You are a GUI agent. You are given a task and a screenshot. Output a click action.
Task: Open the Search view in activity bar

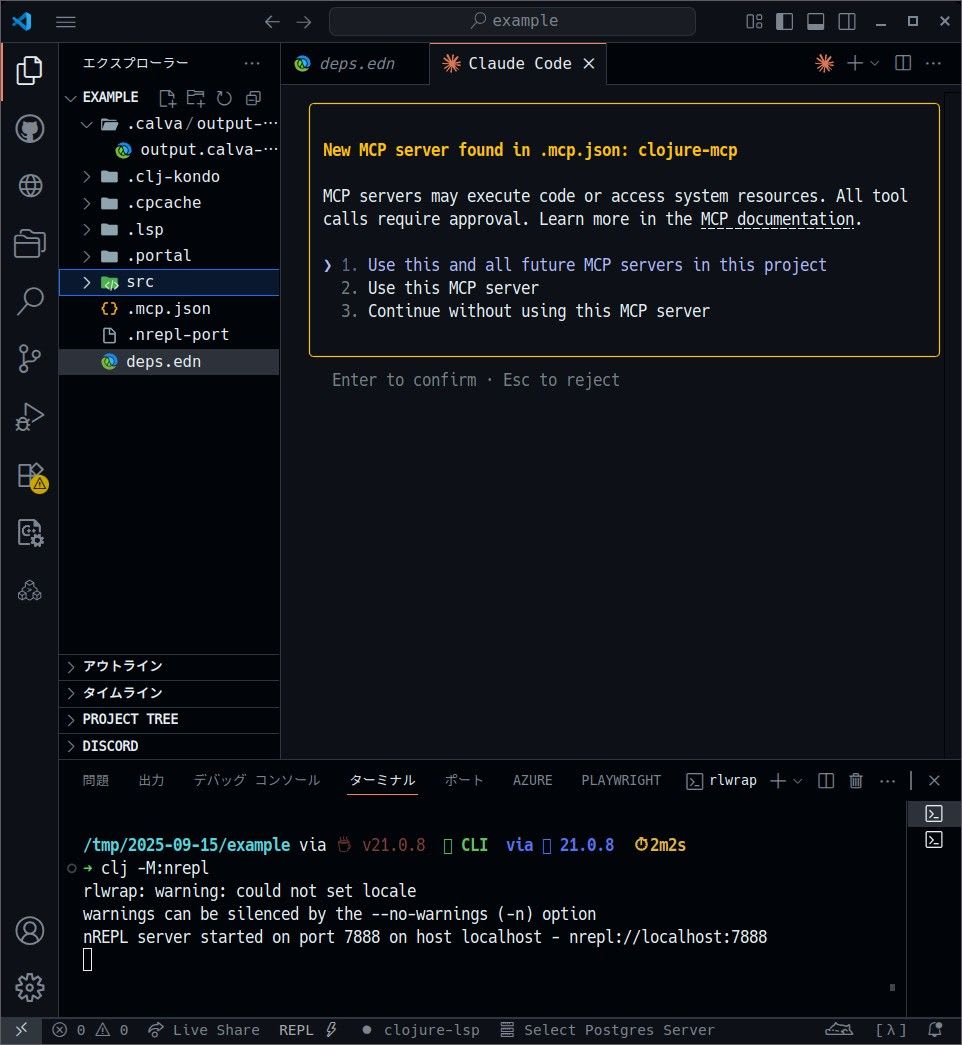coord(29,301)
